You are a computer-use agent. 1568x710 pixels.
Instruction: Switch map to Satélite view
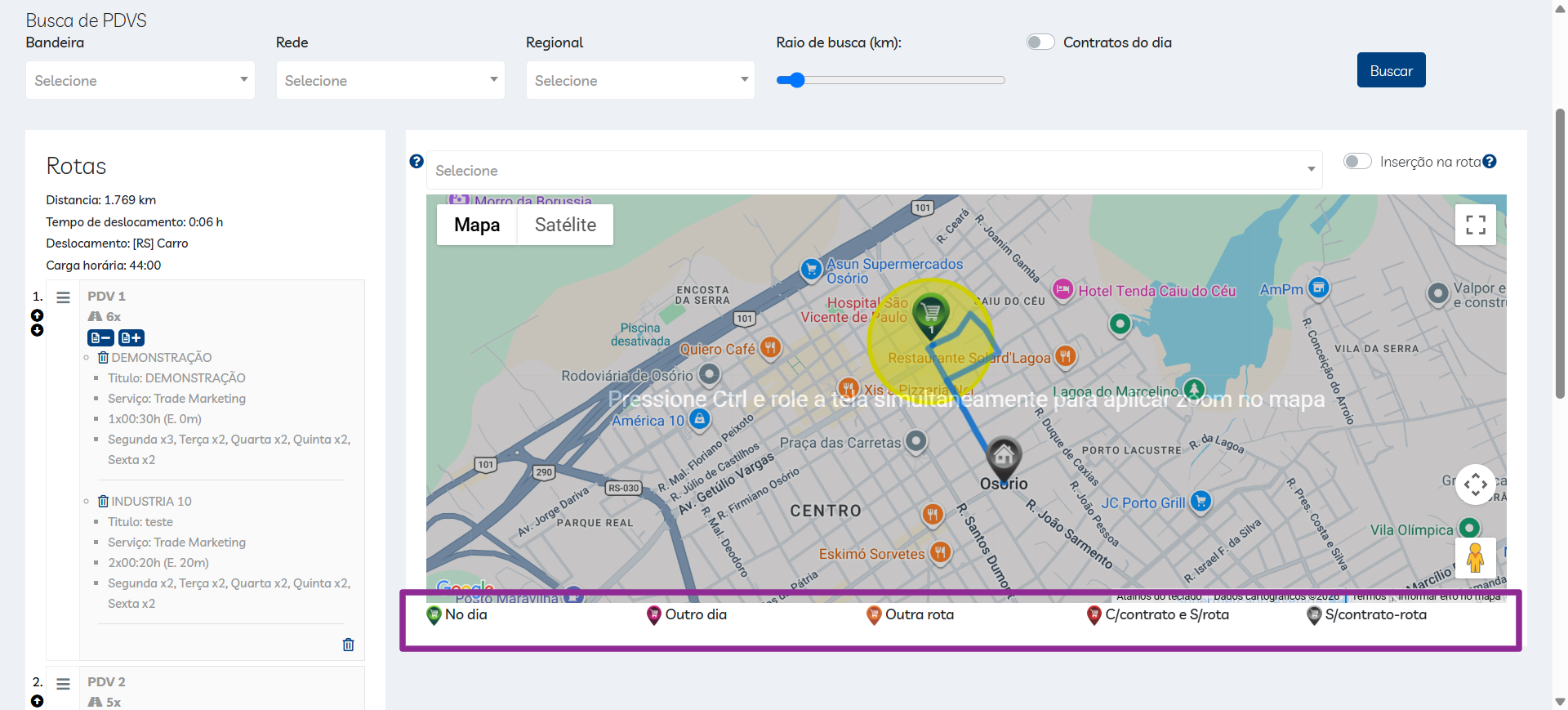(x=565, y=225)
